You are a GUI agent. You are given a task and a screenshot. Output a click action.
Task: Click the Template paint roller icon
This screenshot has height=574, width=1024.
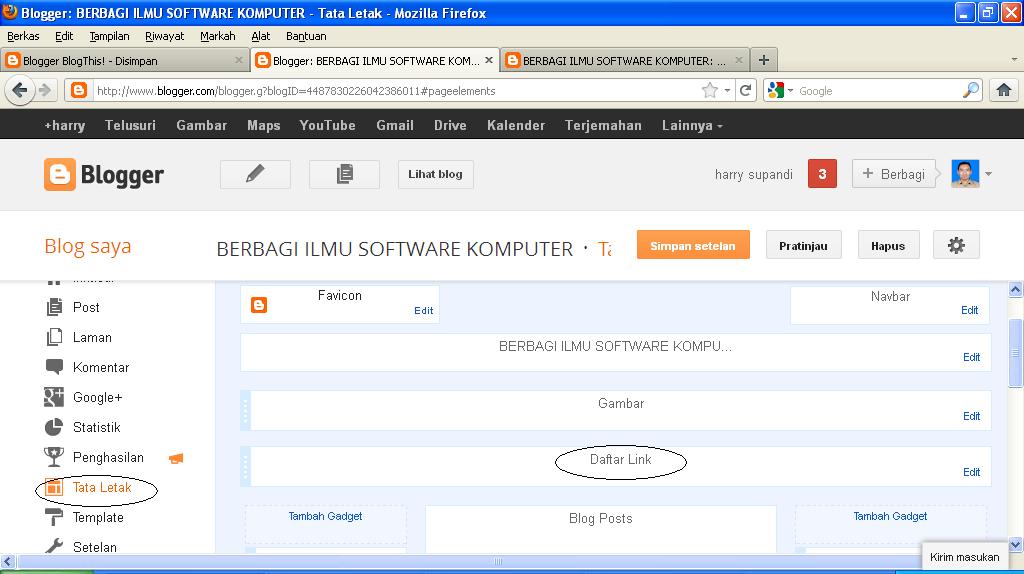[54, 517]
